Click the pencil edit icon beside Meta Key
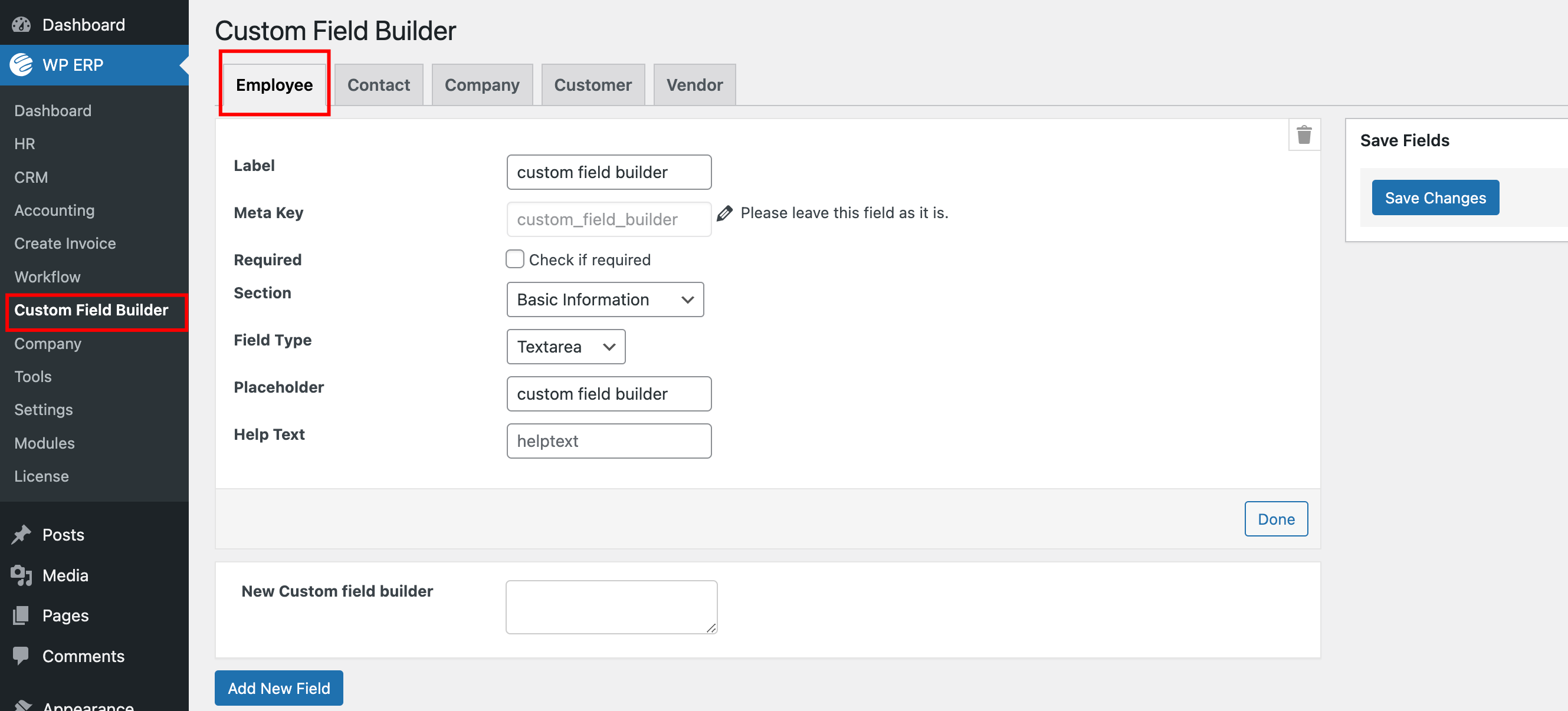1568x711 pixels. [x=724, y=213]
